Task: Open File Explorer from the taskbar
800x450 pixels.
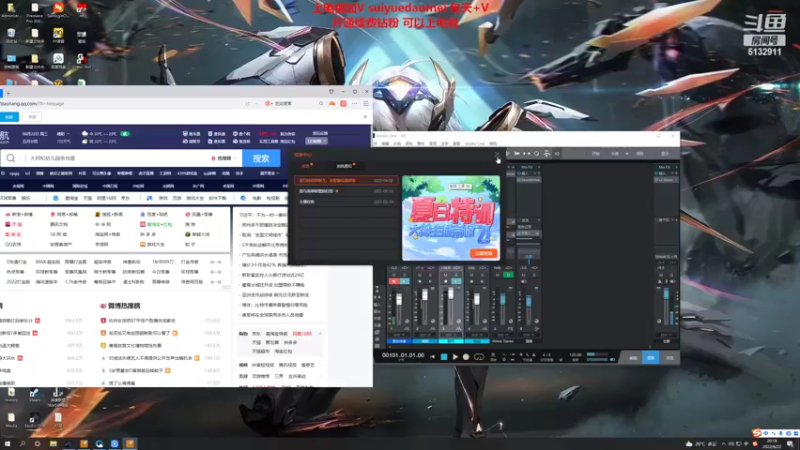Action: pyautogui.click(x=53, y=444)
